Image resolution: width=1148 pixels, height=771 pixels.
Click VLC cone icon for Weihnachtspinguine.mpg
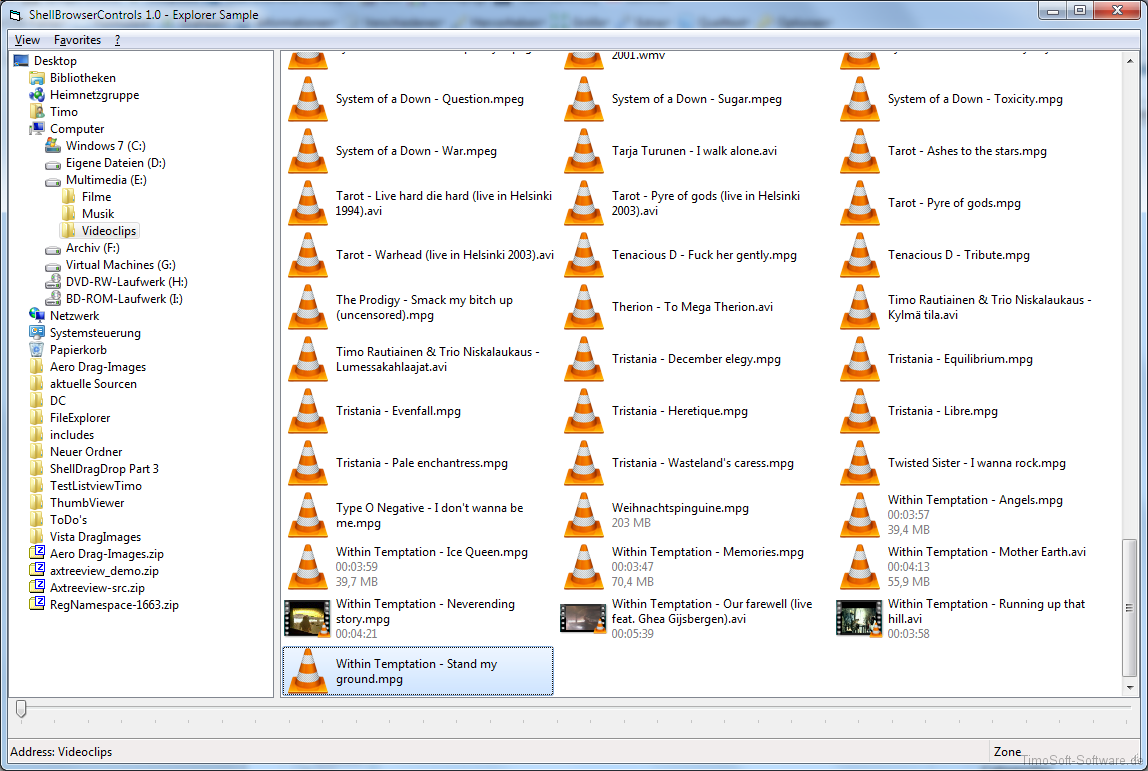click(584, 515)
